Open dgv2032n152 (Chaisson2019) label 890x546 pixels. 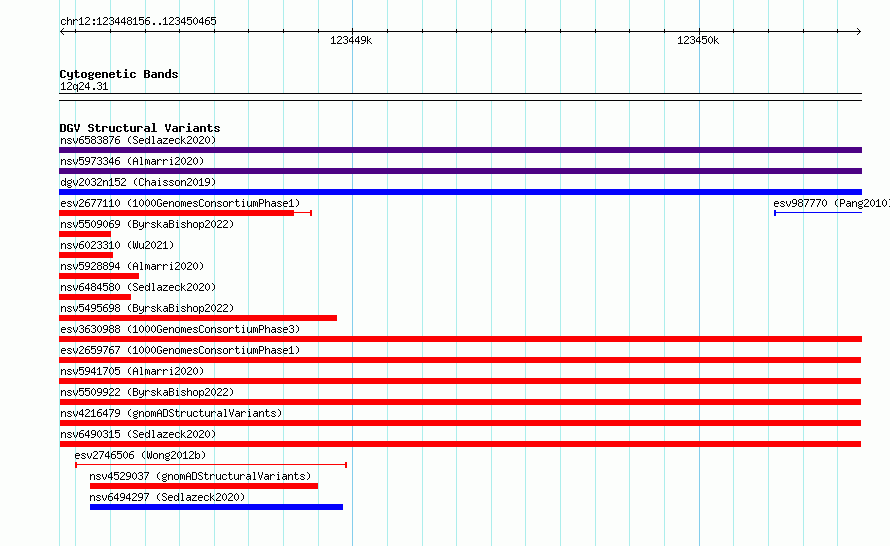pos(138,182)
